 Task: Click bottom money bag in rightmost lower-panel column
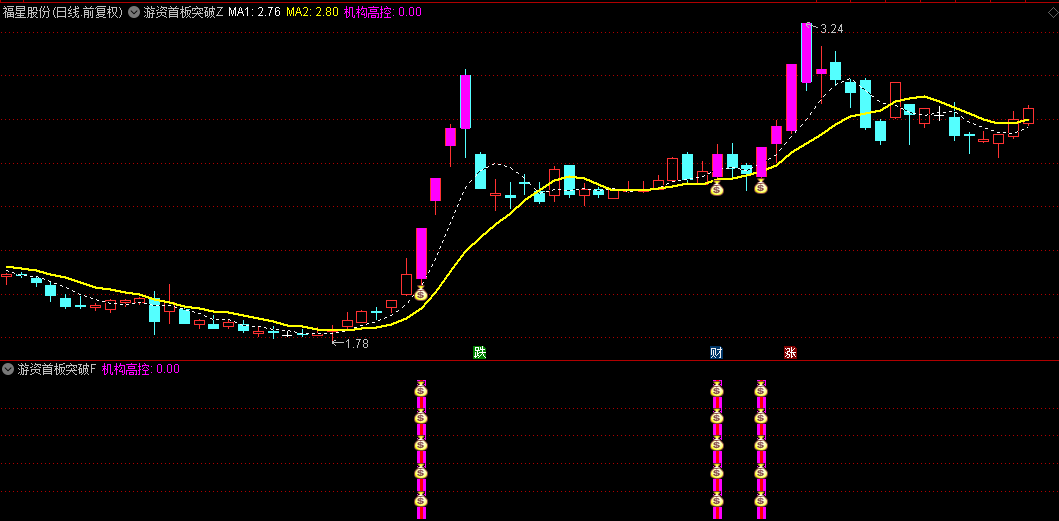coord(760,499)
